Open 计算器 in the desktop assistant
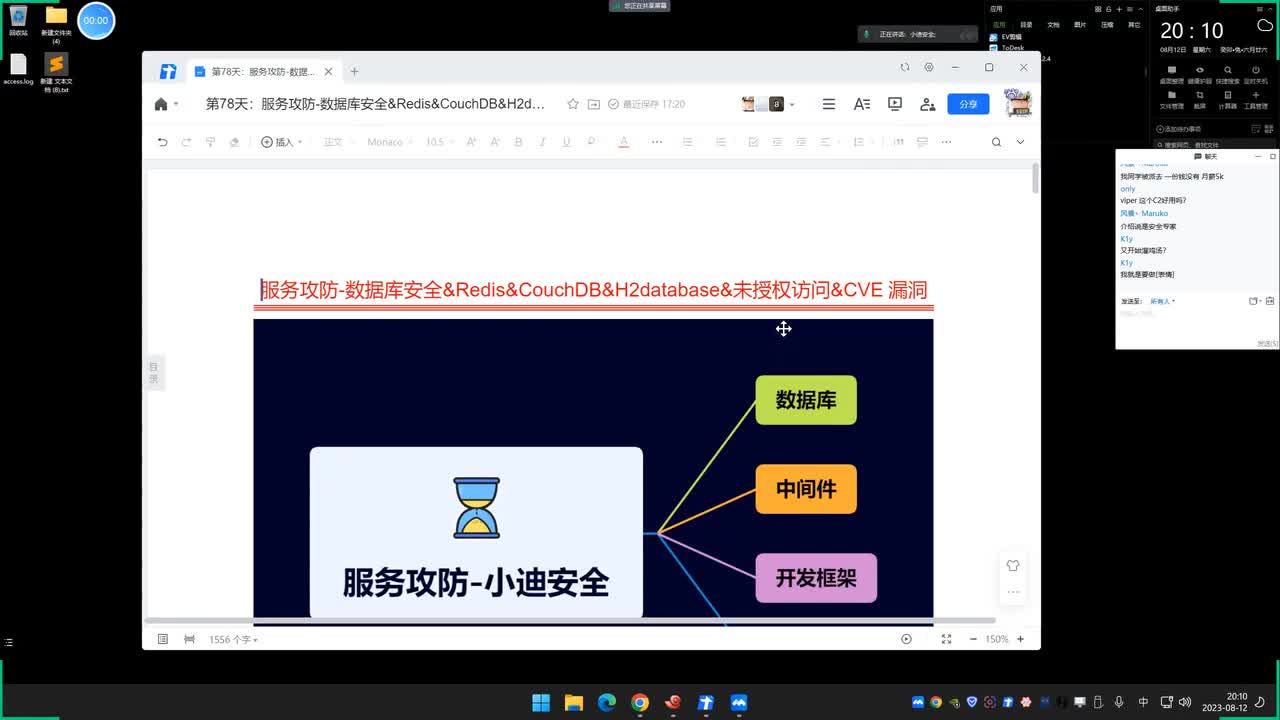 (1227, 100)
